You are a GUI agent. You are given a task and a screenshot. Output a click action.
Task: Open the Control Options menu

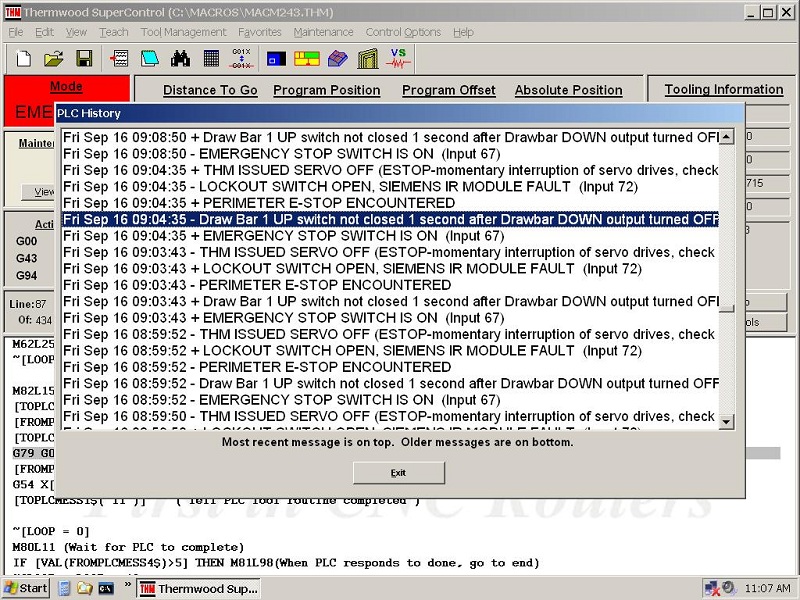click(x=403, y=32)
